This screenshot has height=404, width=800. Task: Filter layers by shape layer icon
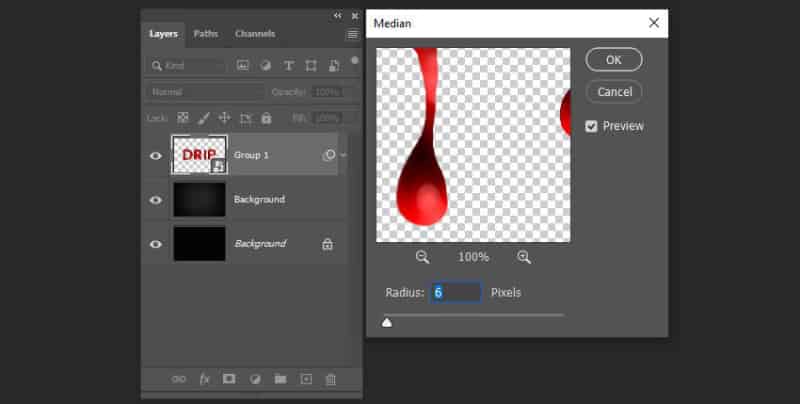pos(311,65)
